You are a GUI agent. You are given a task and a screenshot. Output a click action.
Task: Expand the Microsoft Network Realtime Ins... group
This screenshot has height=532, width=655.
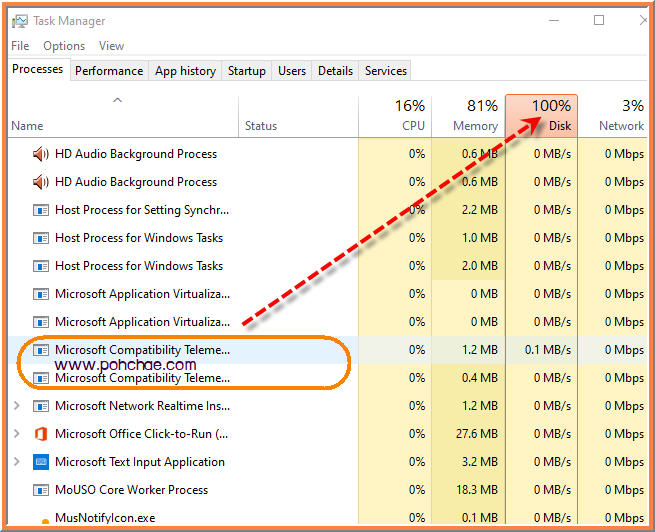click(x=17, y=405)
